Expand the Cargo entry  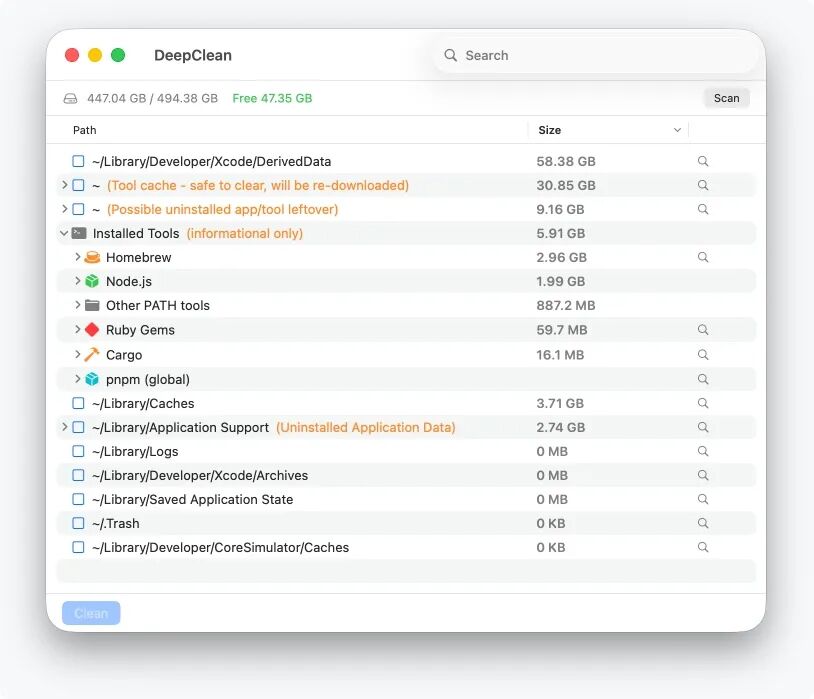tap(78, 354)
